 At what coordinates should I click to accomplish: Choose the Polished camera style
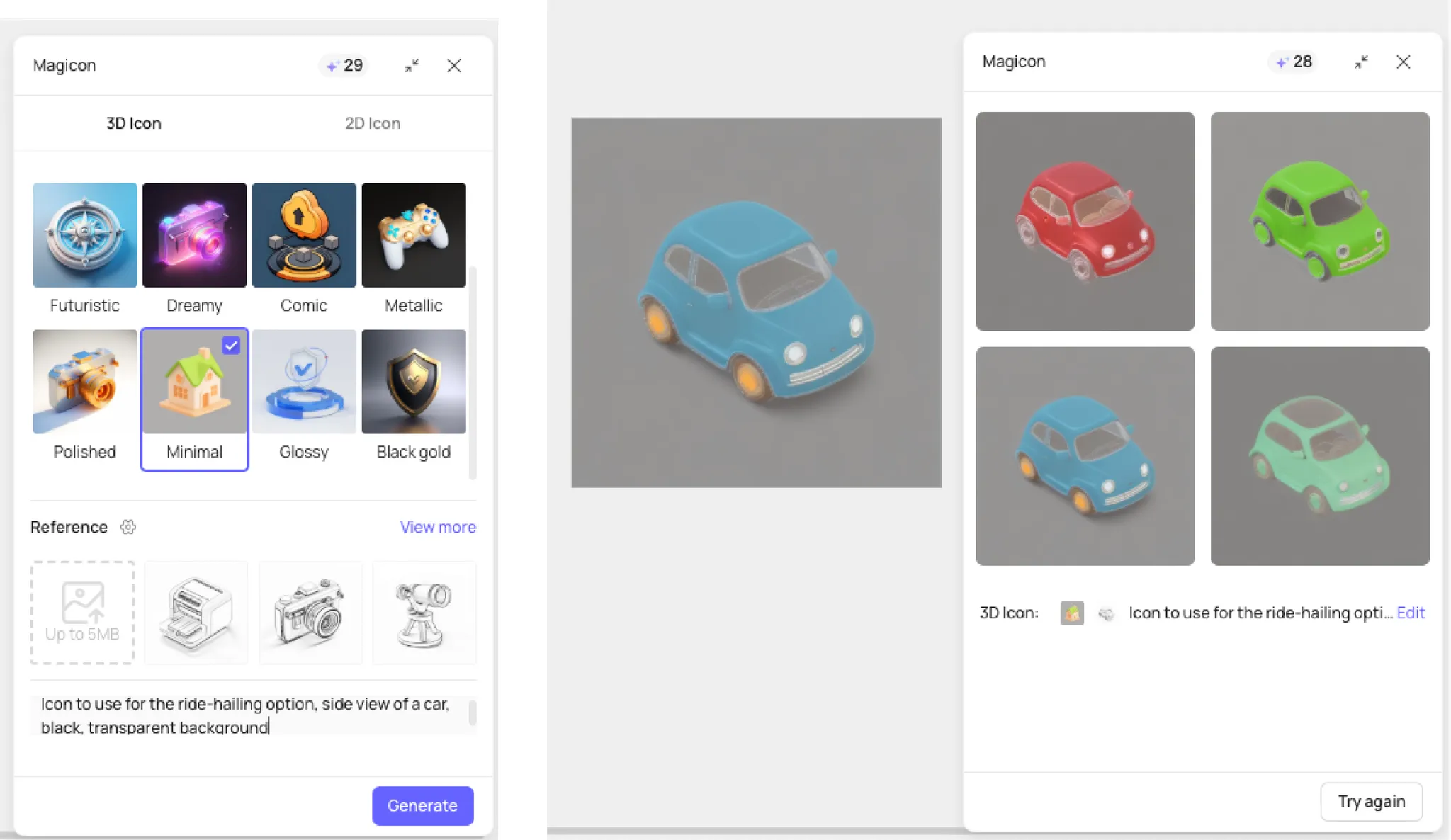84,382
